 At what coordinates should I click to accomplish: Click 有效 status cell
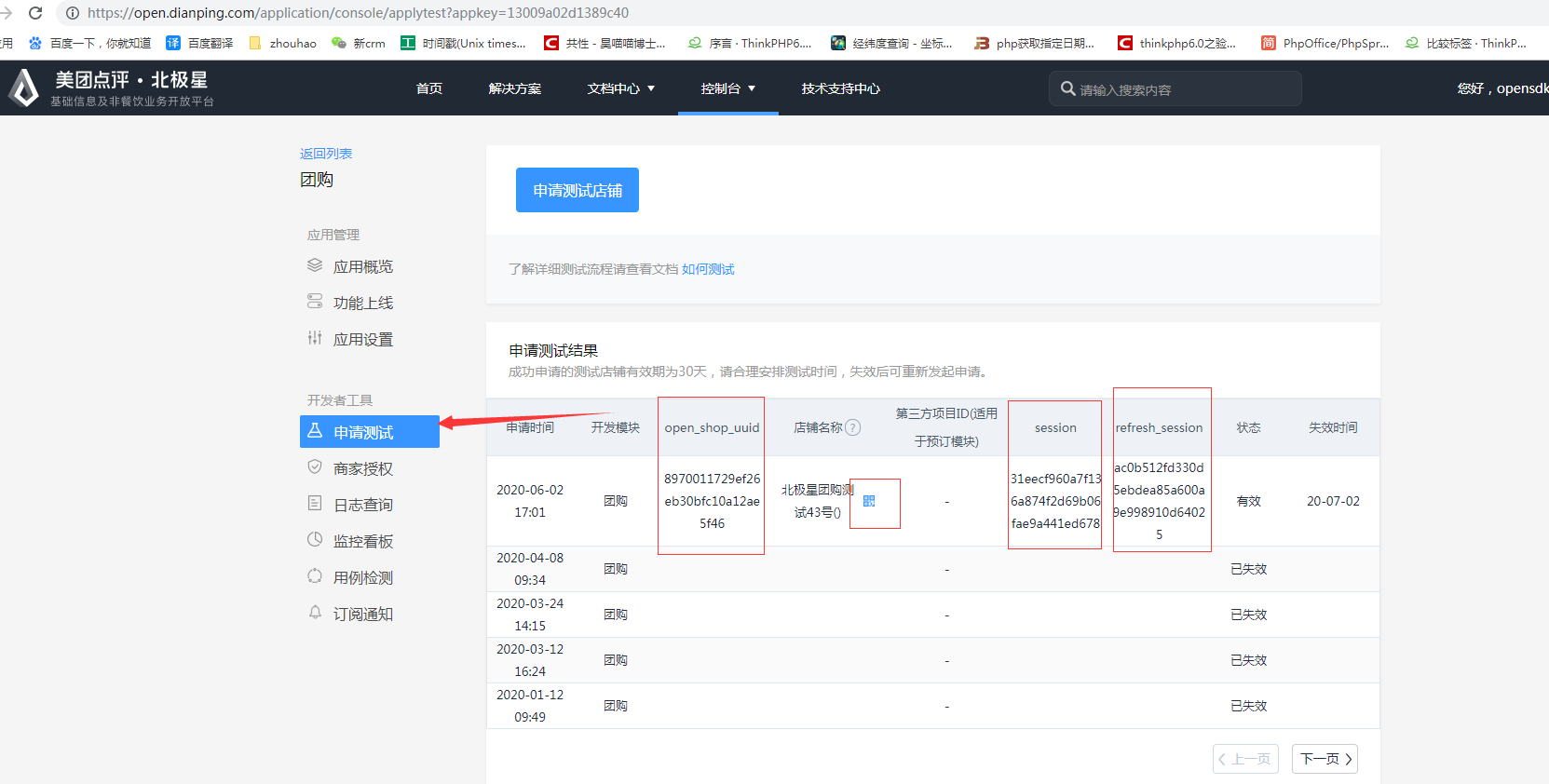[x=1248, y=501]
